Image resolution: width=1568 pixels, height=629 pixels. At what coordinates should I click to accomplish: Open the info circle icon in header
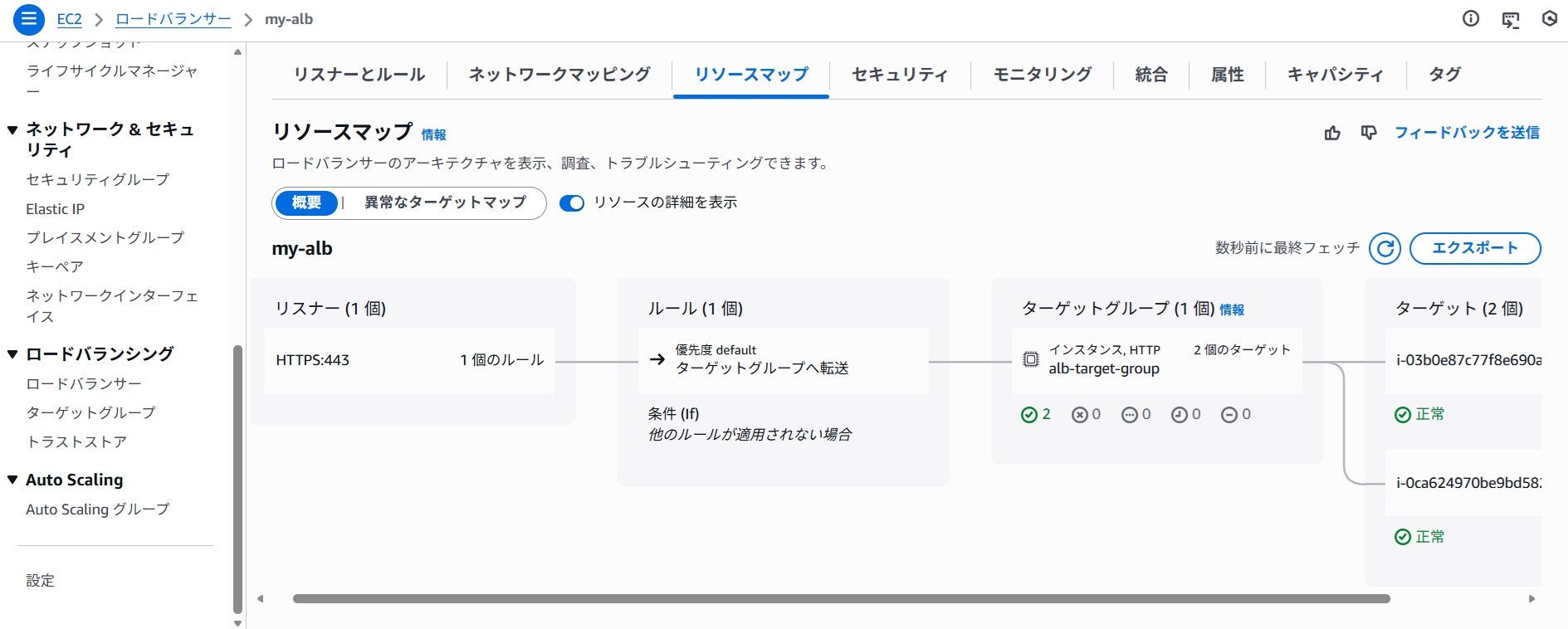pos(1471,18)
